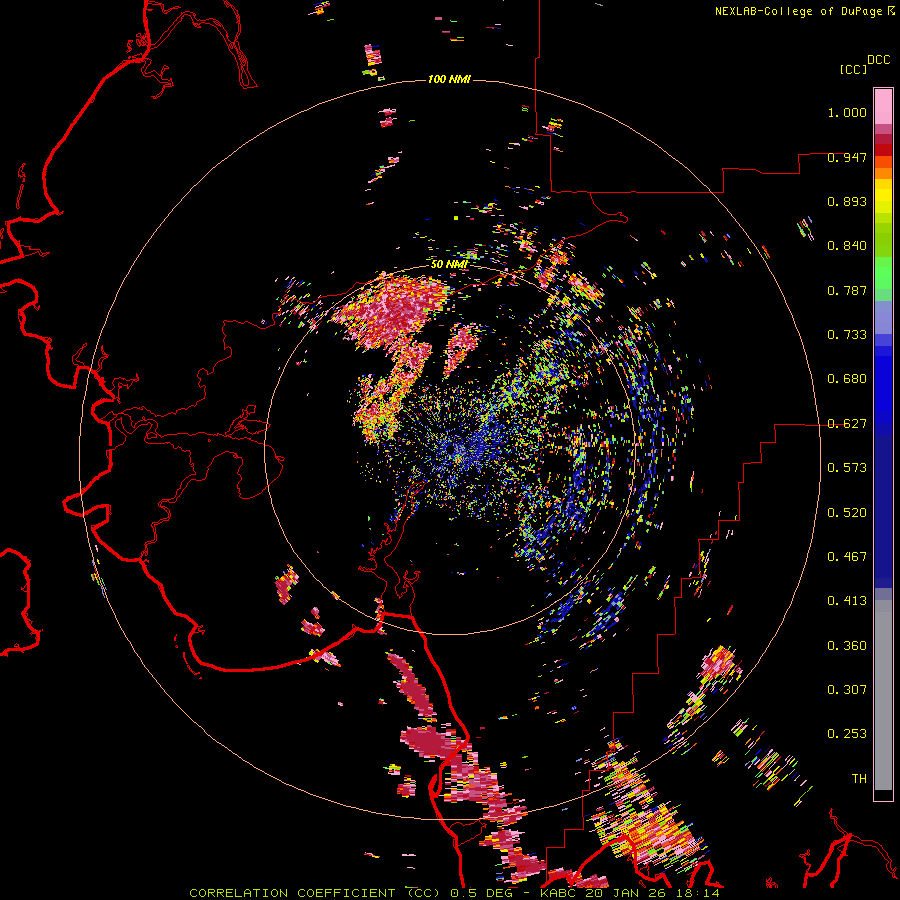900x900 pixels.
Task: Click the 0.253 scale value
Action: click(847, 734)
